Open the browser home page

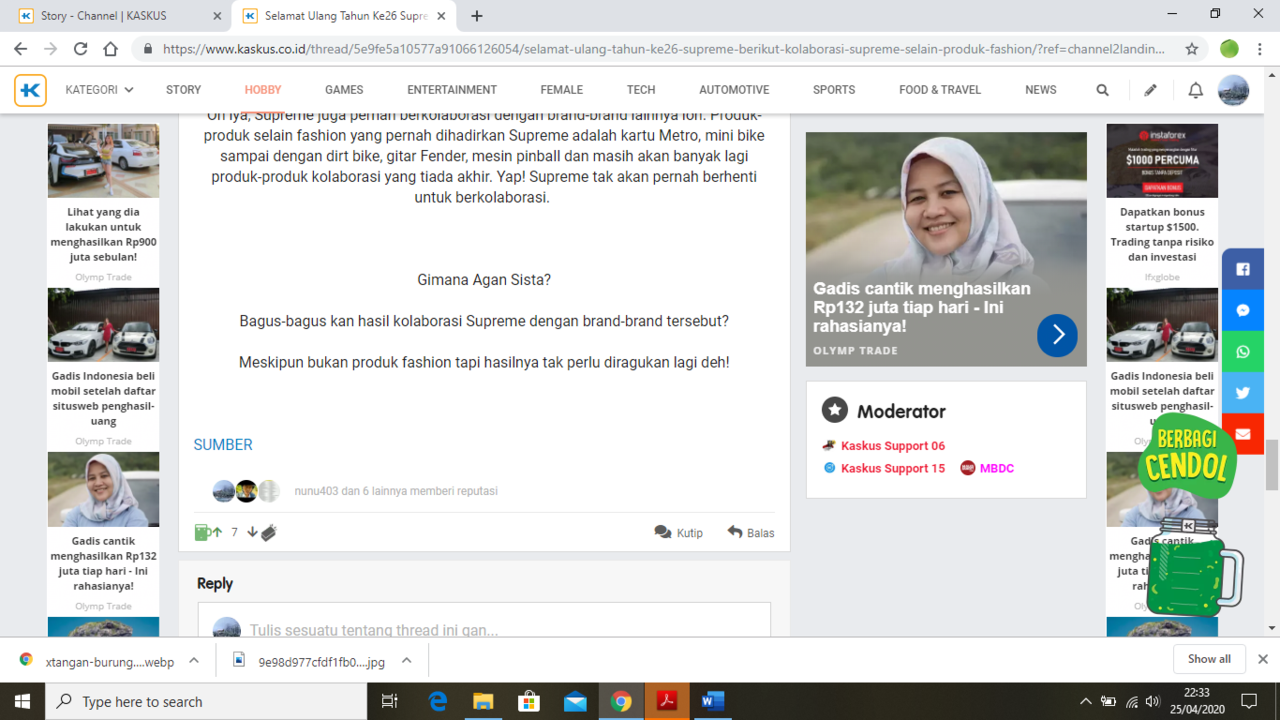pos(110,49)
